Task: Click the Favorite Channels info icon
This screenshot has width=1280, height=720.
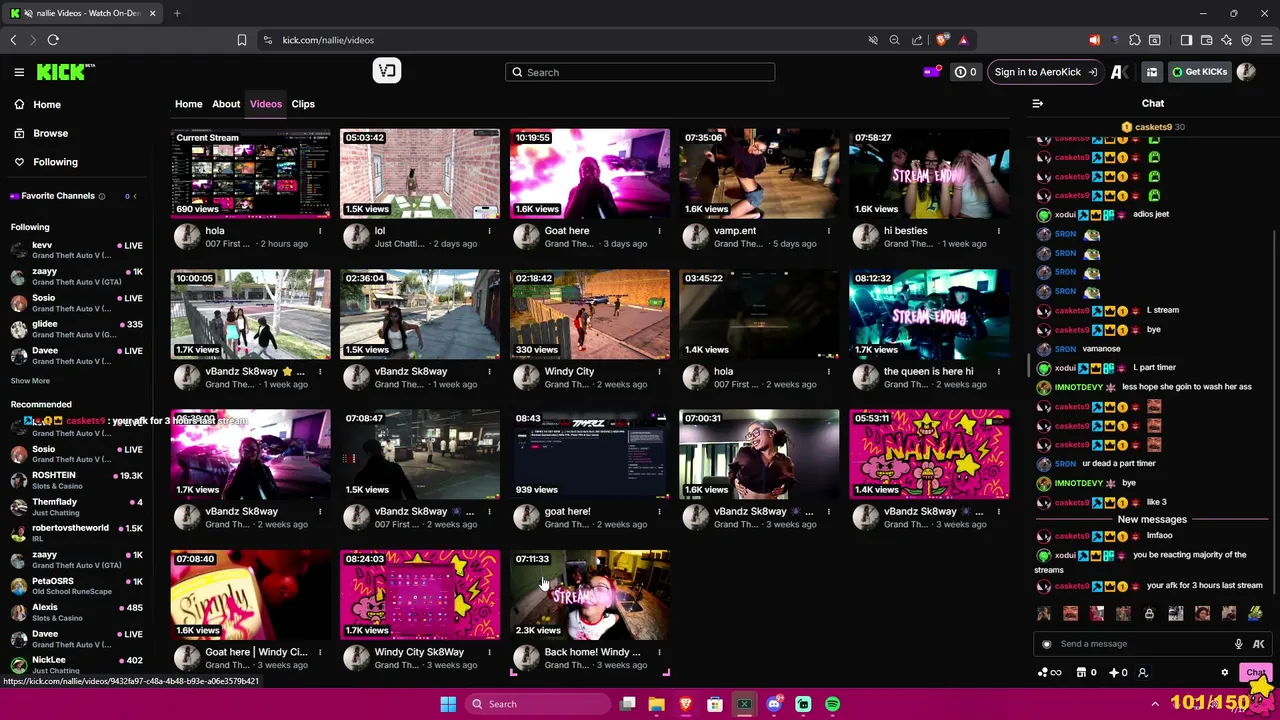Action: click(x=102, y=196)
